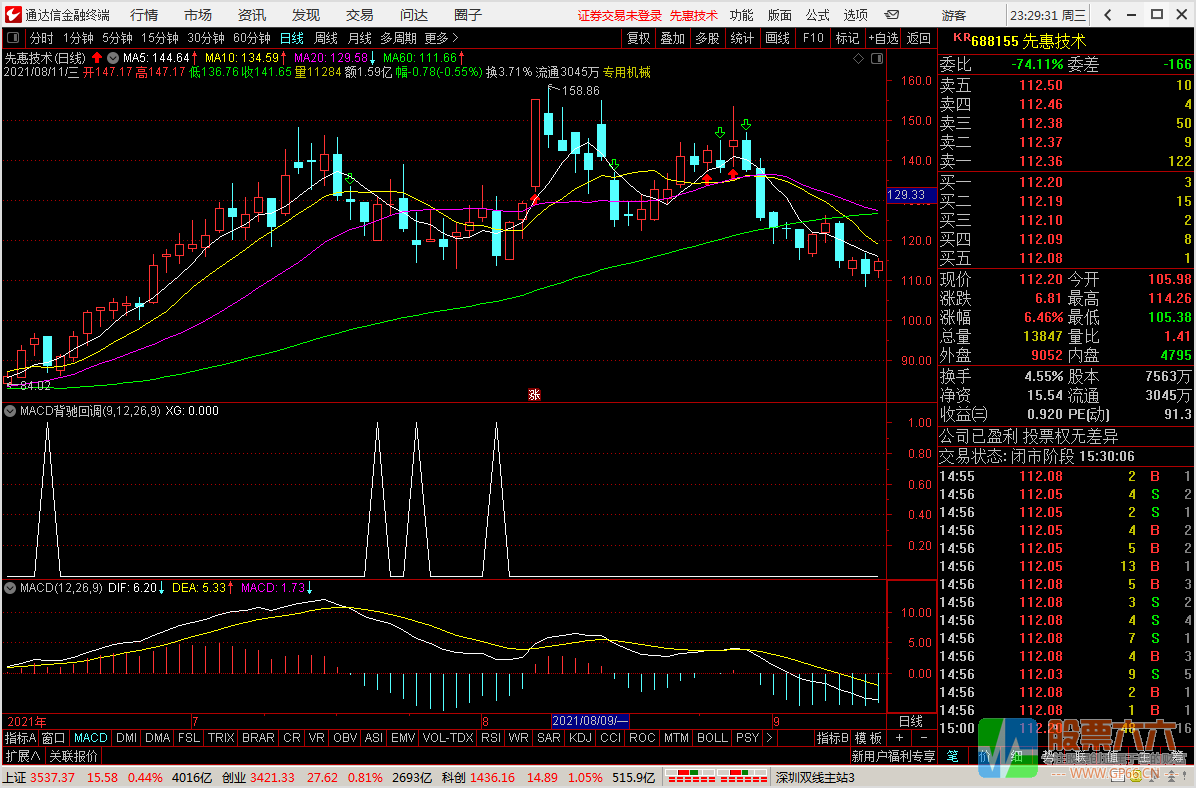Click the 上证 3537.37 index in status bar
This screenshot has height=788, width=1196.
40,777
